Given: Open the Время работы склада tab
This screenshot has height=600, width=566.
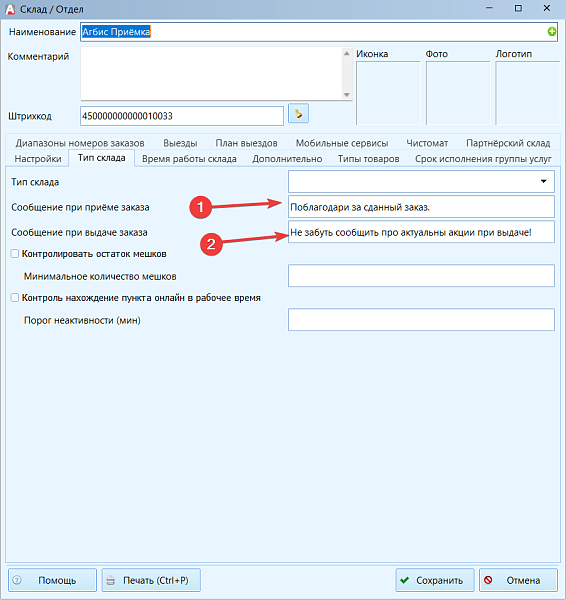Looking at the screenshot, I should coord(189,159).
